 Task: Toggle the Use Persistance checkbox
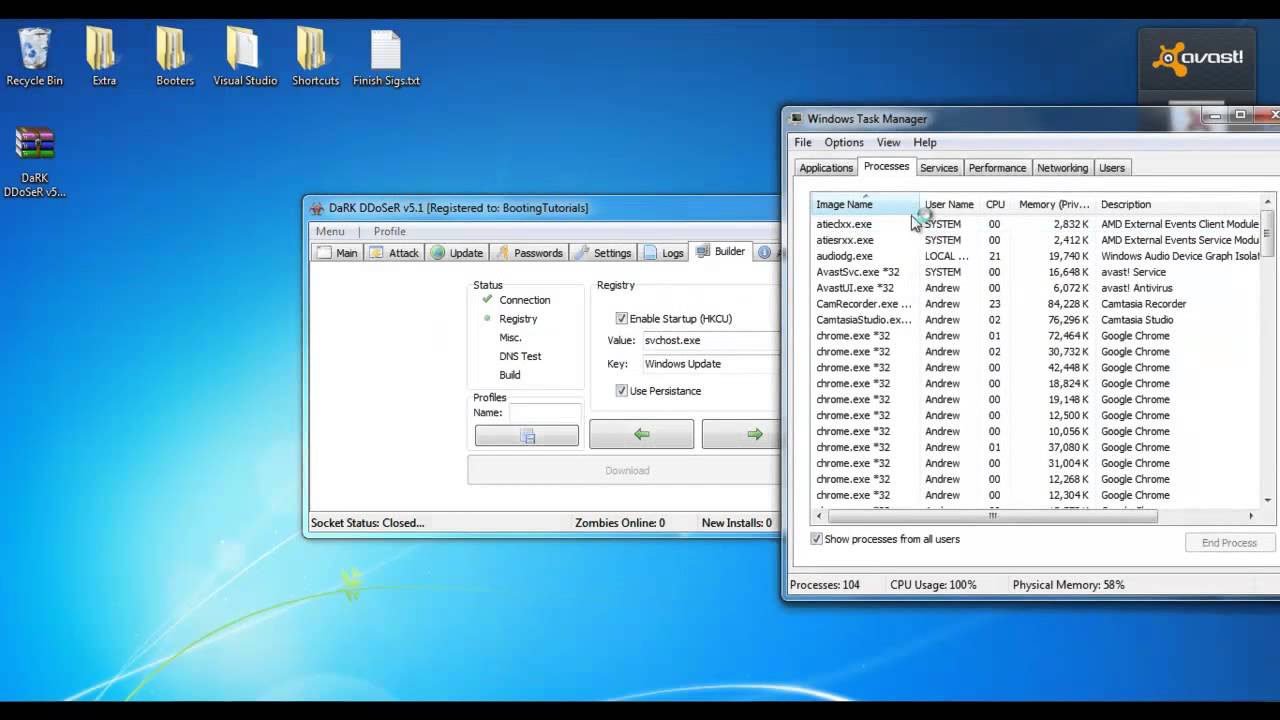622,390
